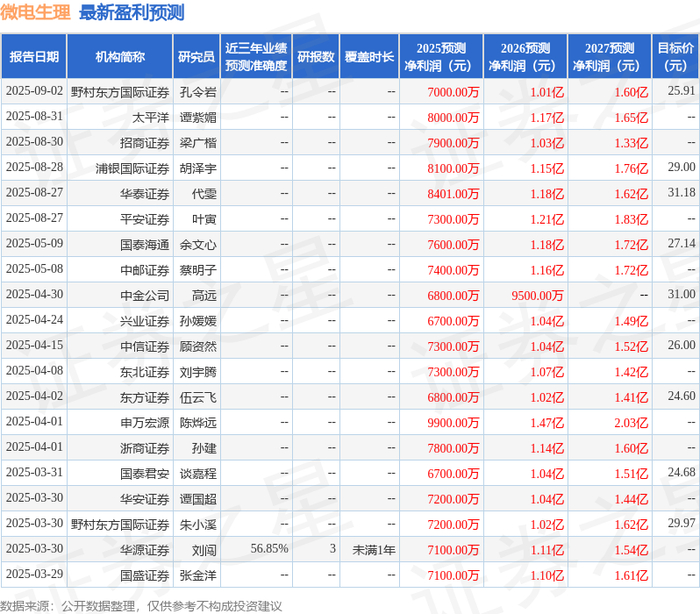The width and height of the screenshot is (700, 614).
Task: Select the 报告日期 column header
Action: [x=34, y=57]
